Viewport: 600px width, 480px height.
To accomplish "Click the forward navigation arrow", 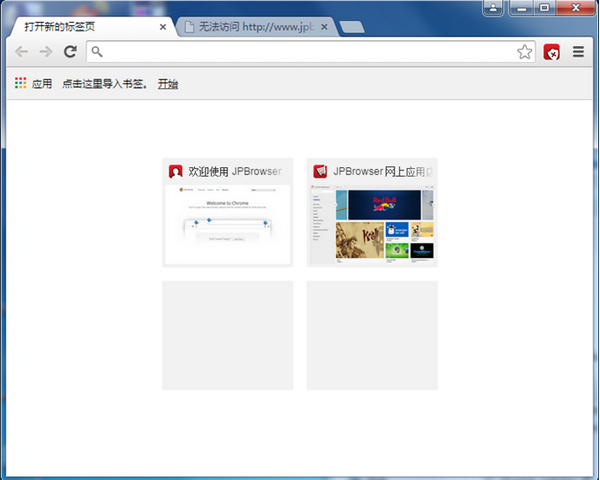I will [45, 52].
